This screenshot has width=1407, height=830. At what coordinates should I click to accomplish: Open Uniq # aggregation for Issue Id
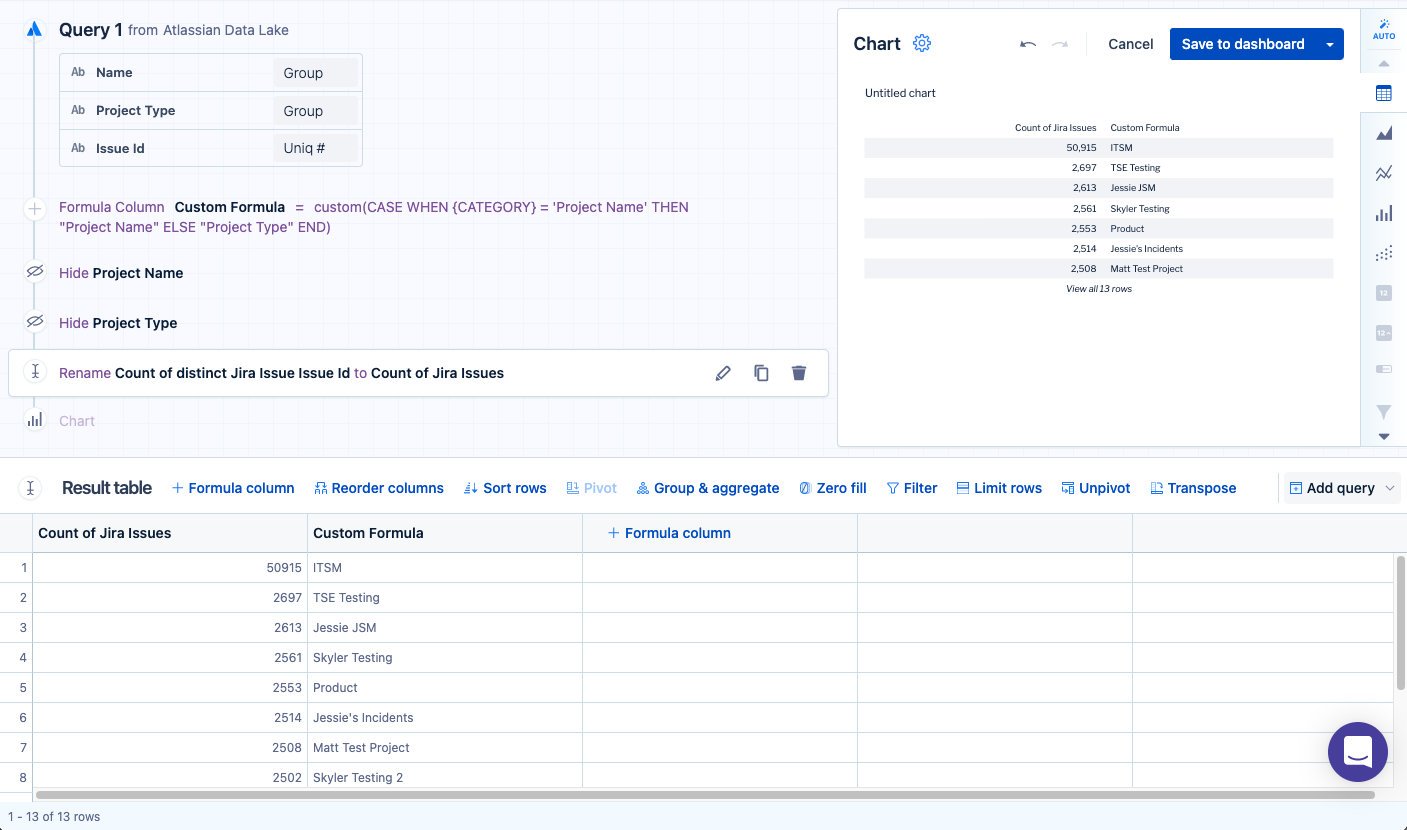315,149
